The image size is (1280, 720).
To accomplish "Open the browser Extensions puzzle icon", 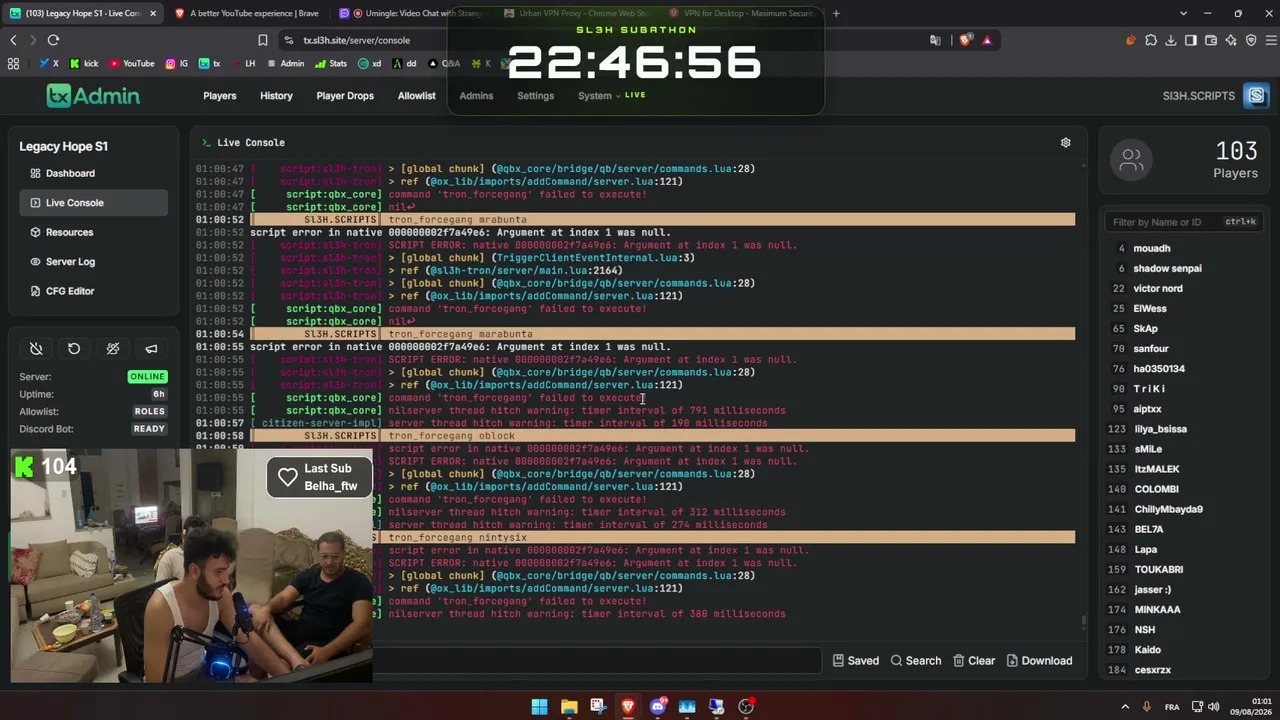I will pos(1151,40).
